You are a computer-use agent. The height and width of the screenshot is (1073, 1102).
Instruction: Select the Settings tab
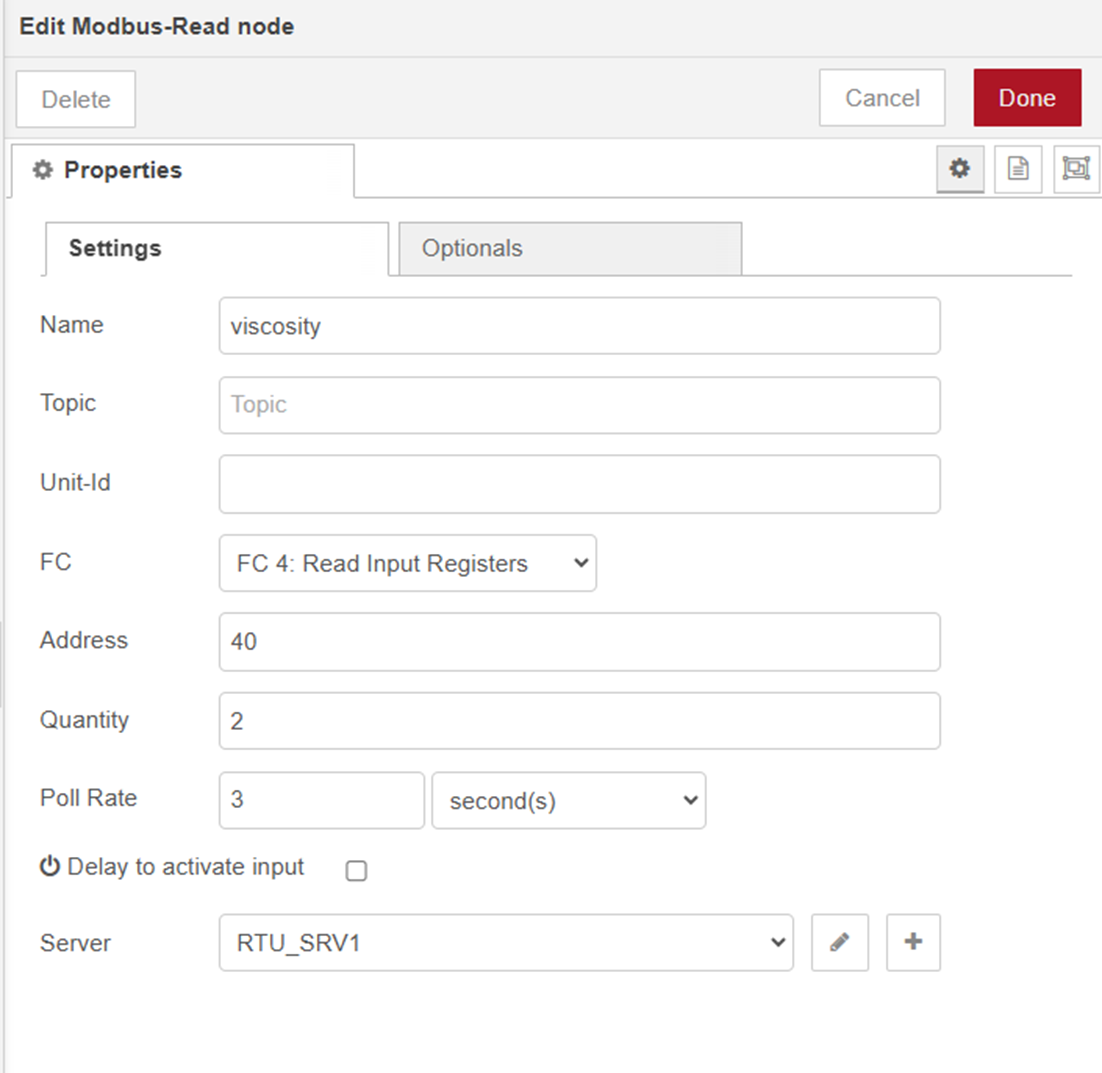point(114,248)
